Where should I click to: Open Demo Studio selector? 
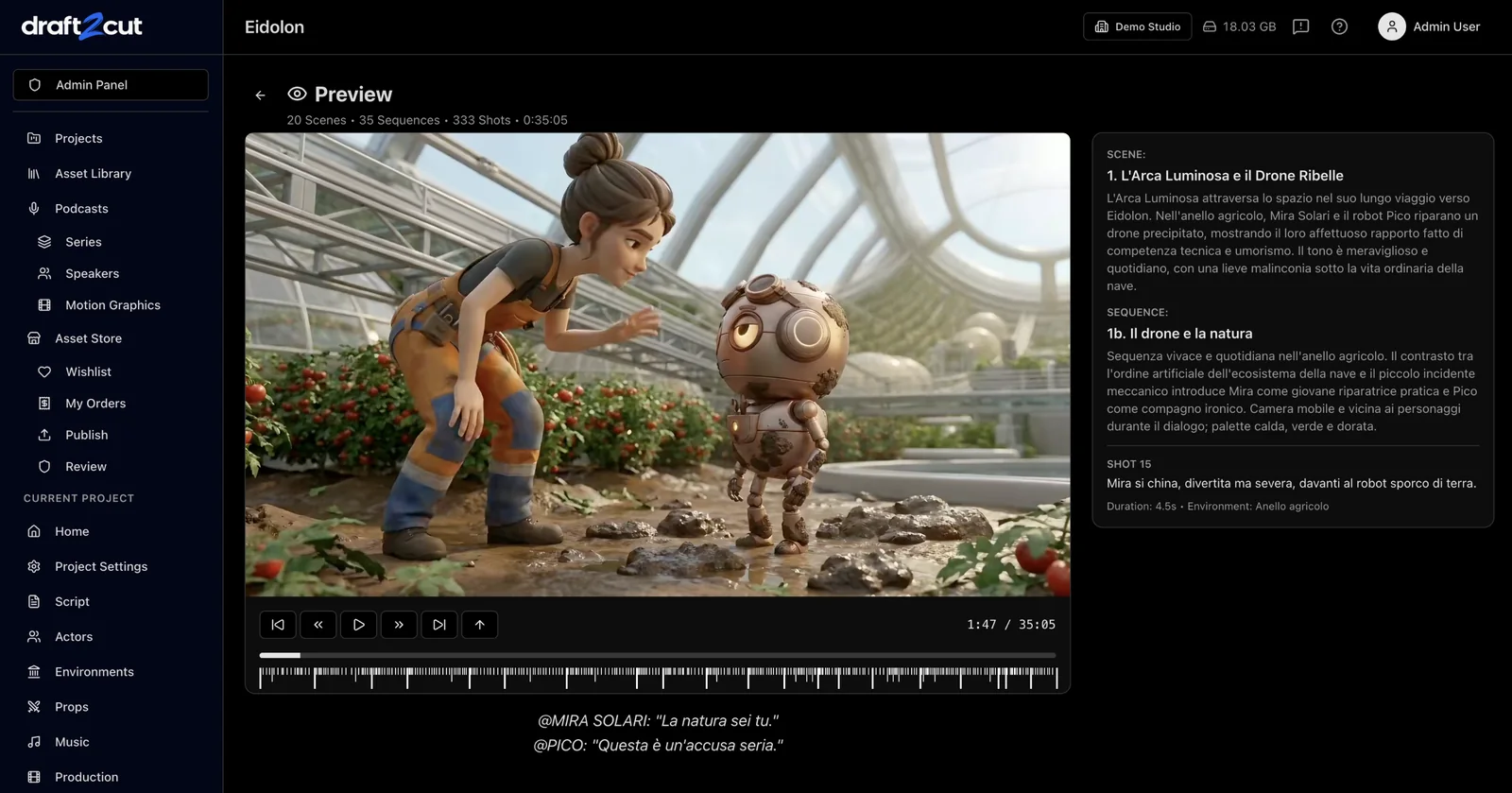(x=1138, y=26)
